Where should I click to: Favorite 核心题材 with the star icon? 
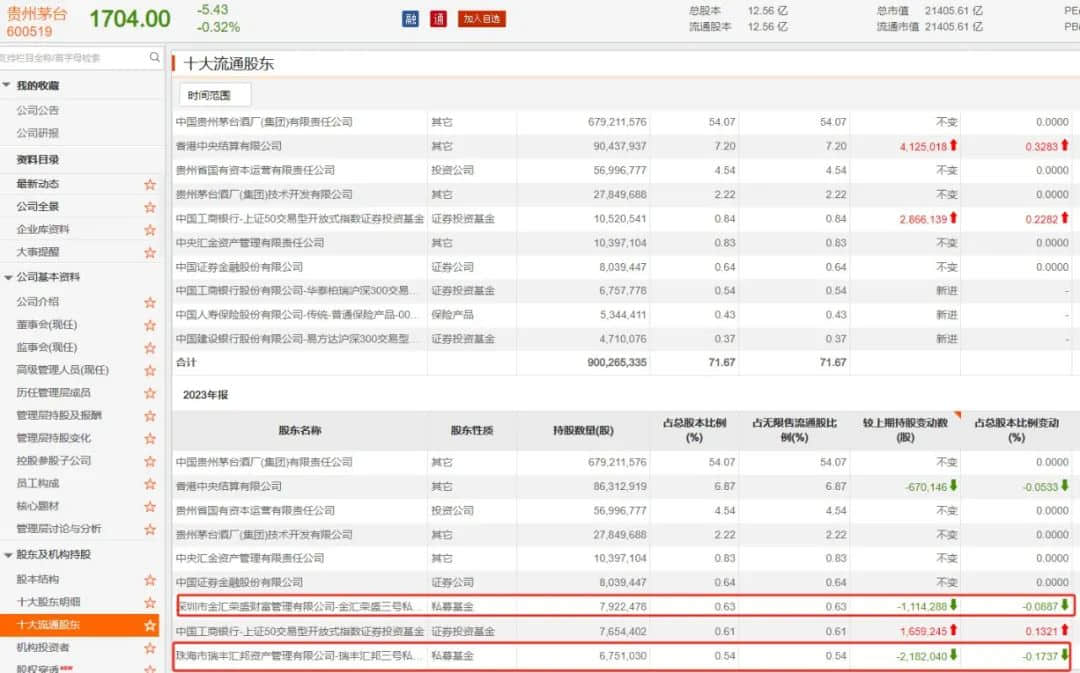pyautogui.click(x=150, y=506)
